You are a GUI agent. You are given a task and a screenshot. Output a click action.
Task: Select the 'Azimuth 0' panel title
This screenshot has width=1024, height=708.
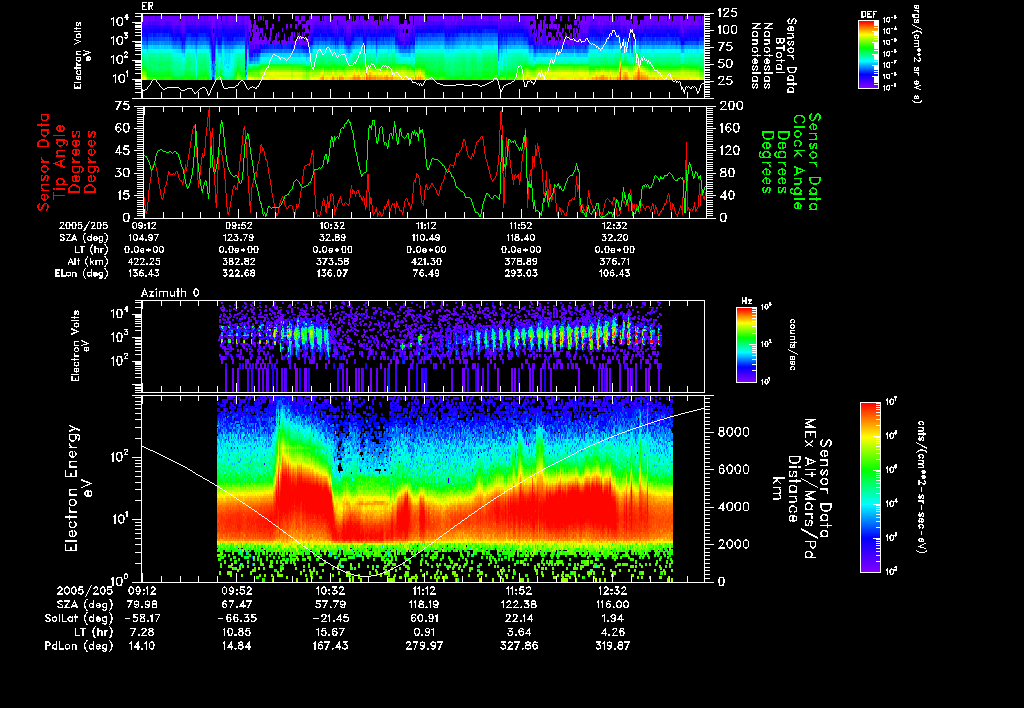[170, 293]
